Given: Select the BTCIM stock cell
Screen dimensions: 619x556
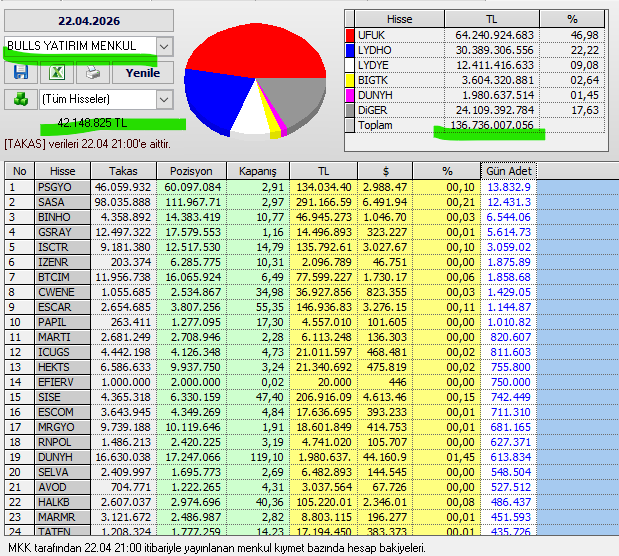Looking at the screenshot, I should 62,277.
